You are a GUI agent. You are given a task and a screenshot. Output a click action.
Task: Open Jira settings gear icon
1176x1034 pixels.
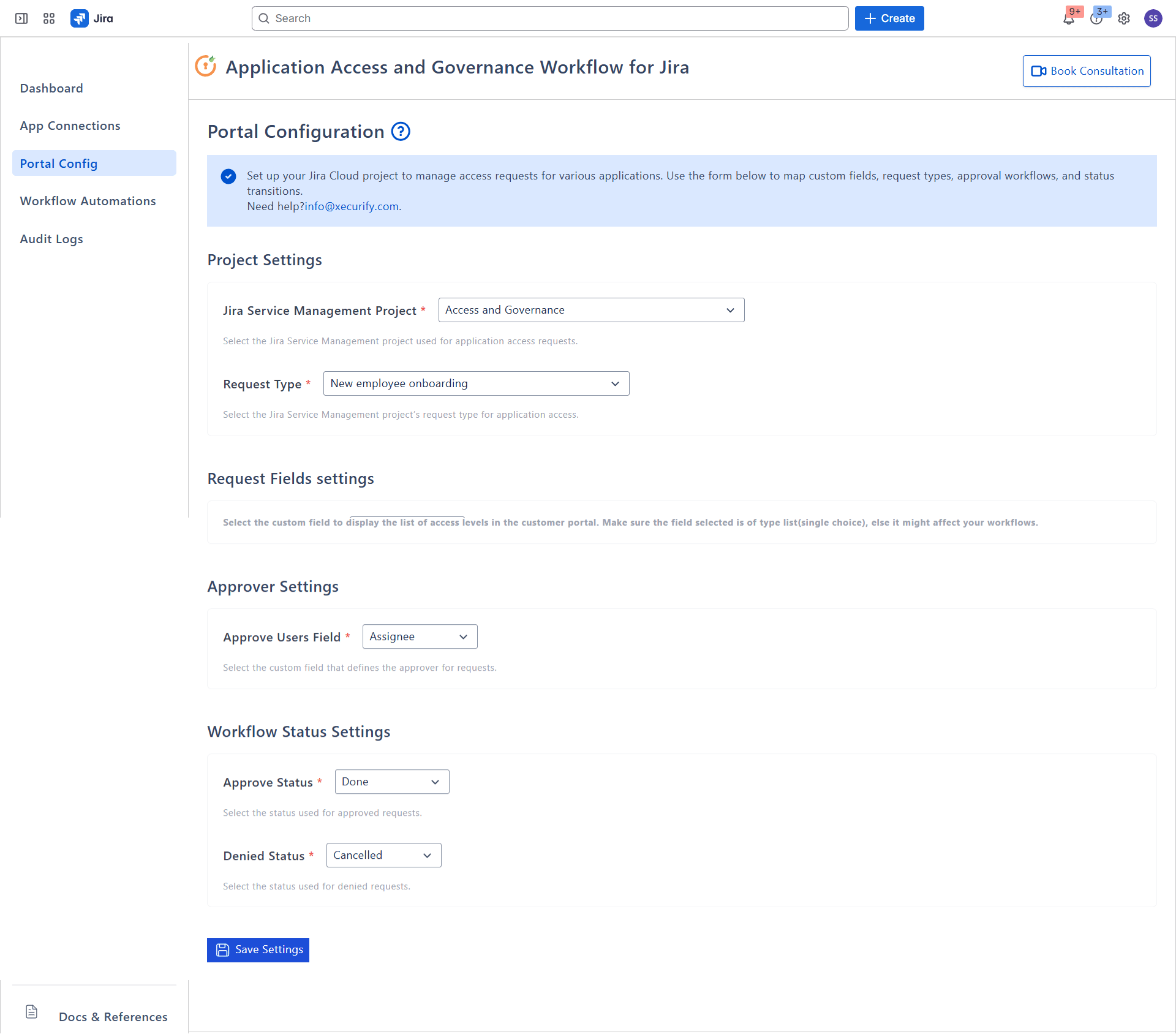tap(1124, 18)
